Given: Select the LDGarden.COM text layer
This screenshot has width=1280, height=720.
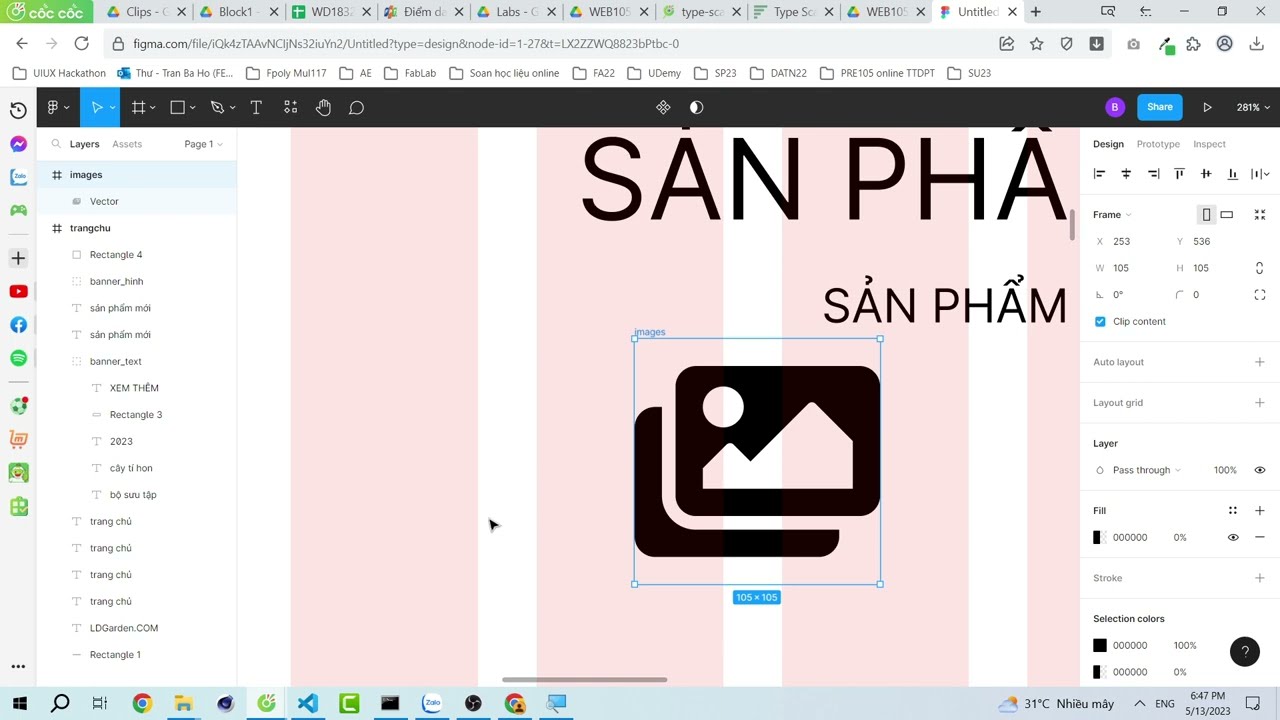Looking at the screenshot, I should pyautogui.click(x=137, y=628).
